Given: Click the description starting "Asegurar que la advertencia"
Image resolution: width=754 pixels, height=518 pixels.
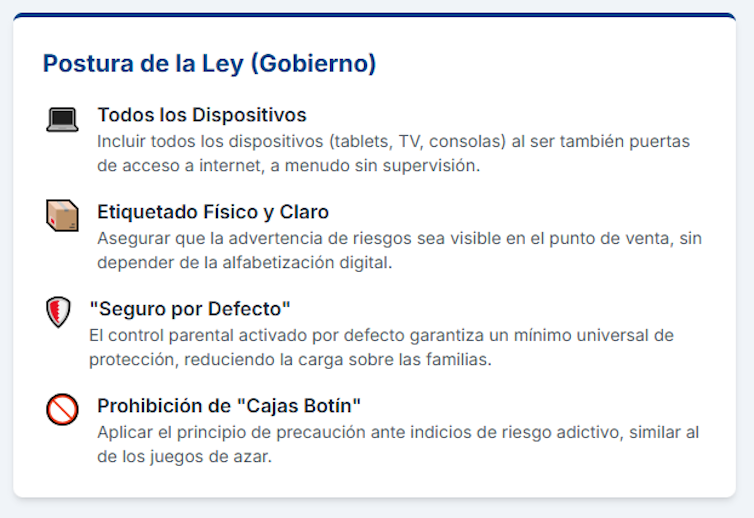Looking at the screenshot, I should pyautogui.click(x=397, y=250).
